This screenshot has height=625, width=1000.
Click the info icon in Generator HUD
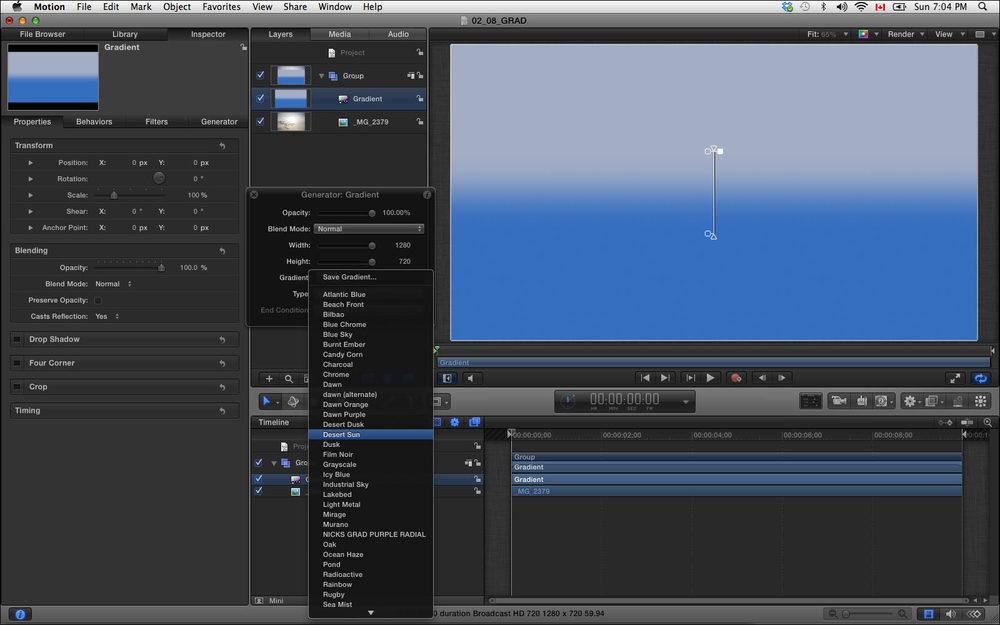(x=427, y=195)
